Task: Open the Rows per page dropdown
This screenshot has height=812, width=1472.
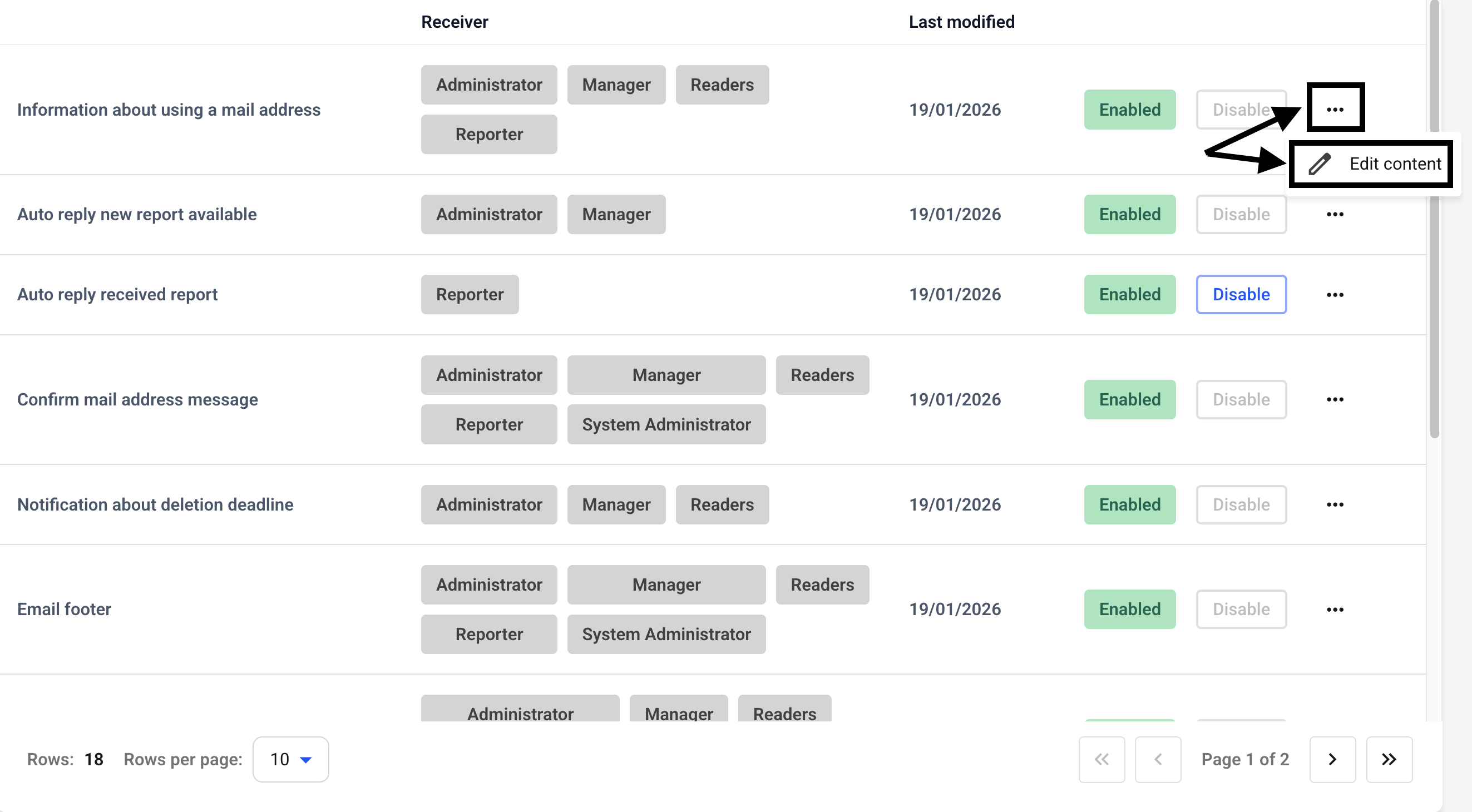Action: [x=290, y=759]
